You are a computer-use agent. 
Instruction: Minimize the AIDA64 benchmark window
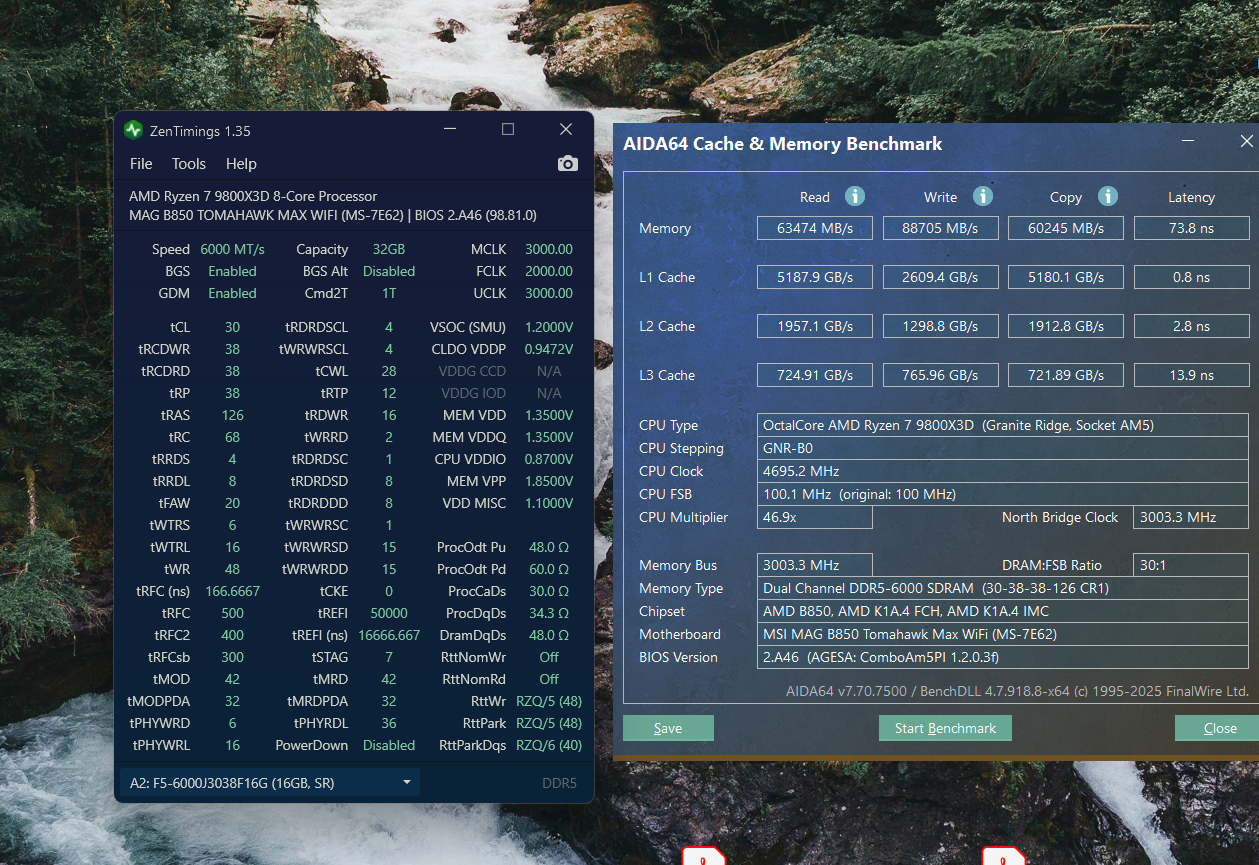click(1188, 141)
